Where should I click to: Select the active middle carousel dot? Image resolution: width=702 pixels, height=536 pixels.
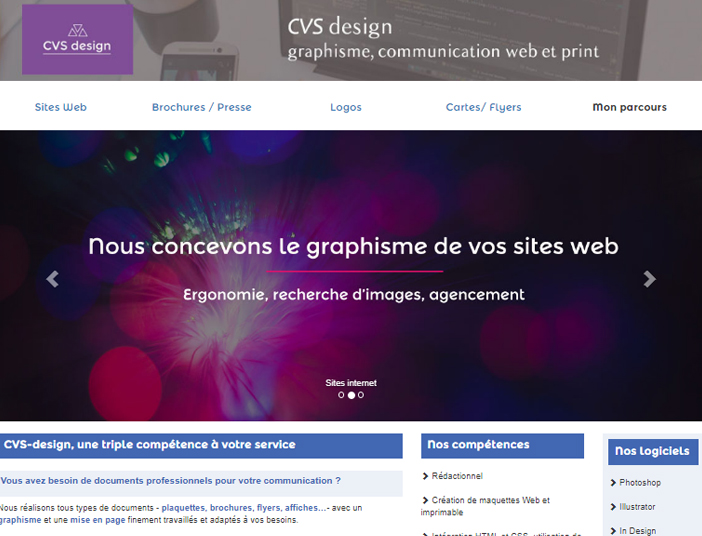tap(351, 395)
